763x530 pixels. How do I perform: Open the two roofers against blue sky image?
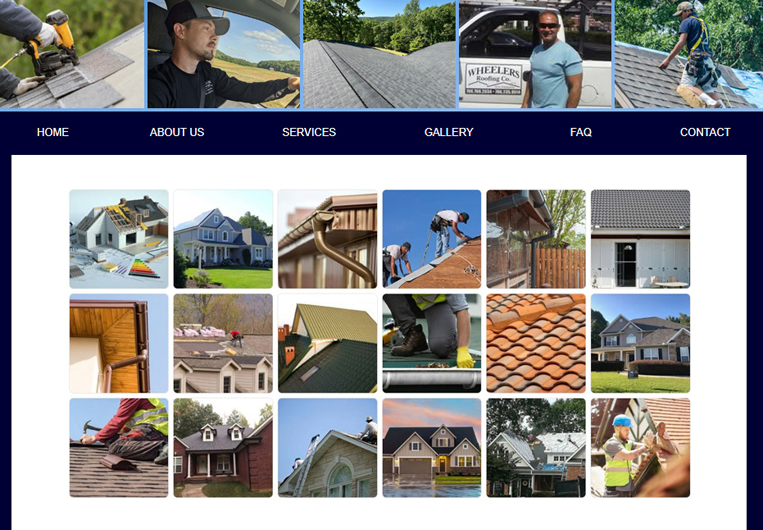pos(432,239)
